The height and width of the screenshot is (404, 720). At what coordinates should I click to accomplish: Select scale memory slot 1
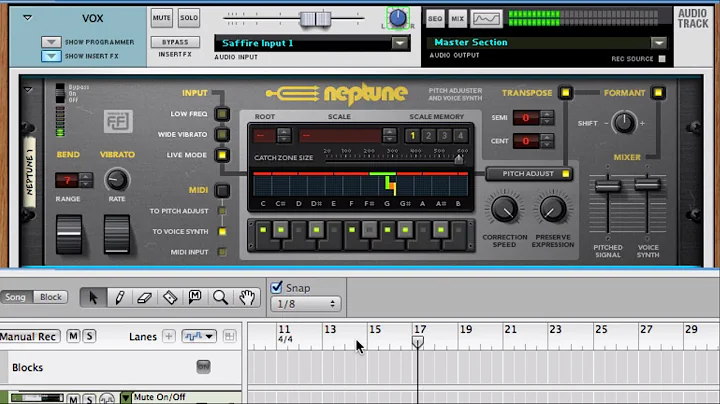click(412, 135)
